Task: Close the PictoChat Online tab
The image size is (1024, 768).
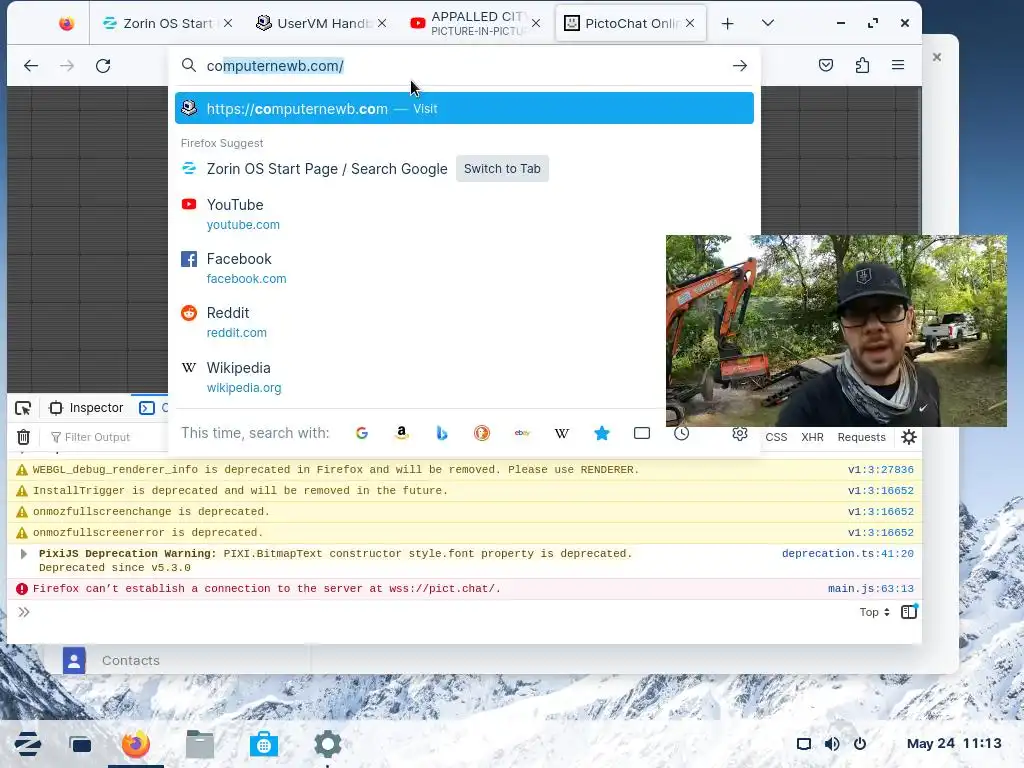Action: (x=690, y=23)
